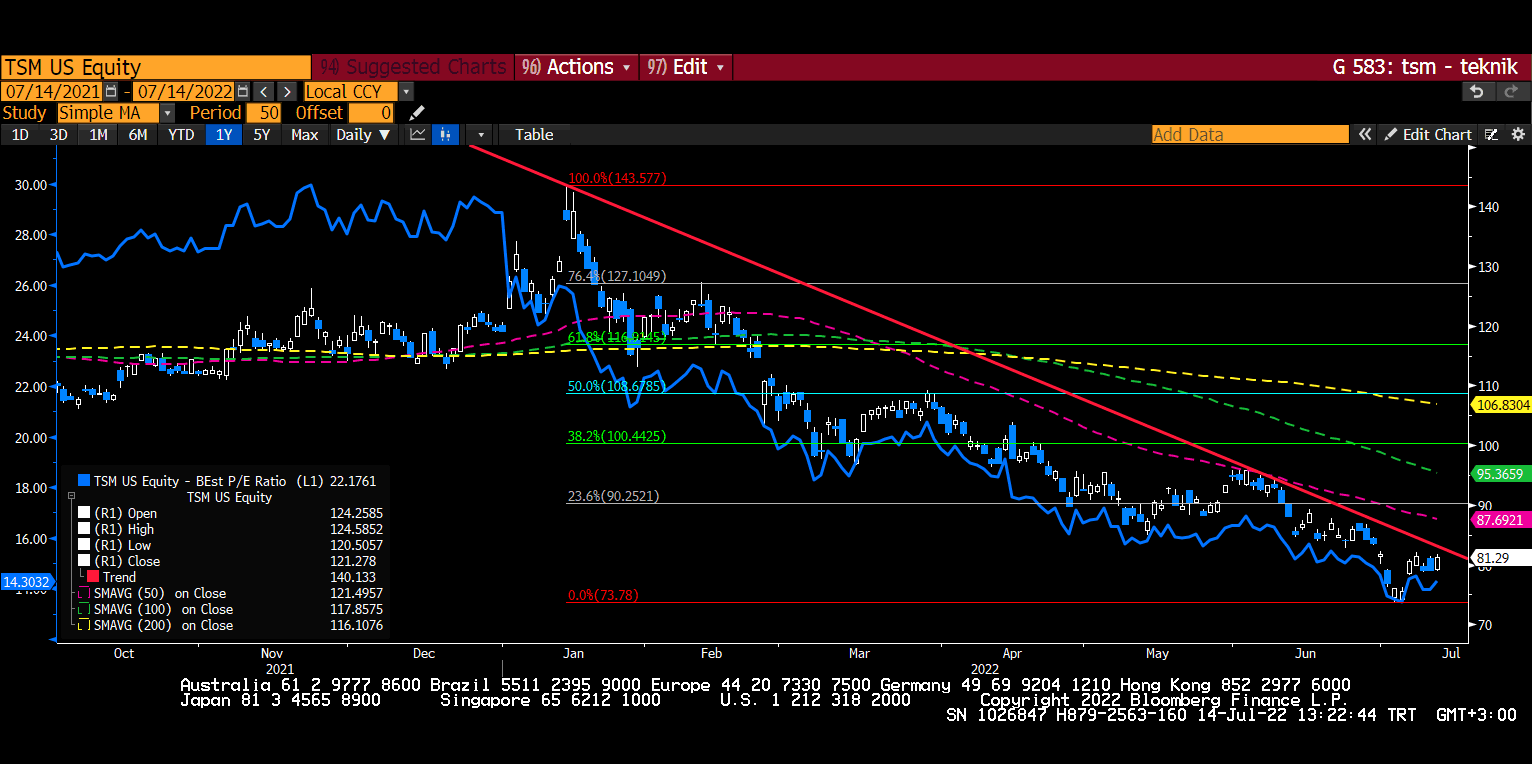Click the 87.6921 magenta axis value tag

1503,520
